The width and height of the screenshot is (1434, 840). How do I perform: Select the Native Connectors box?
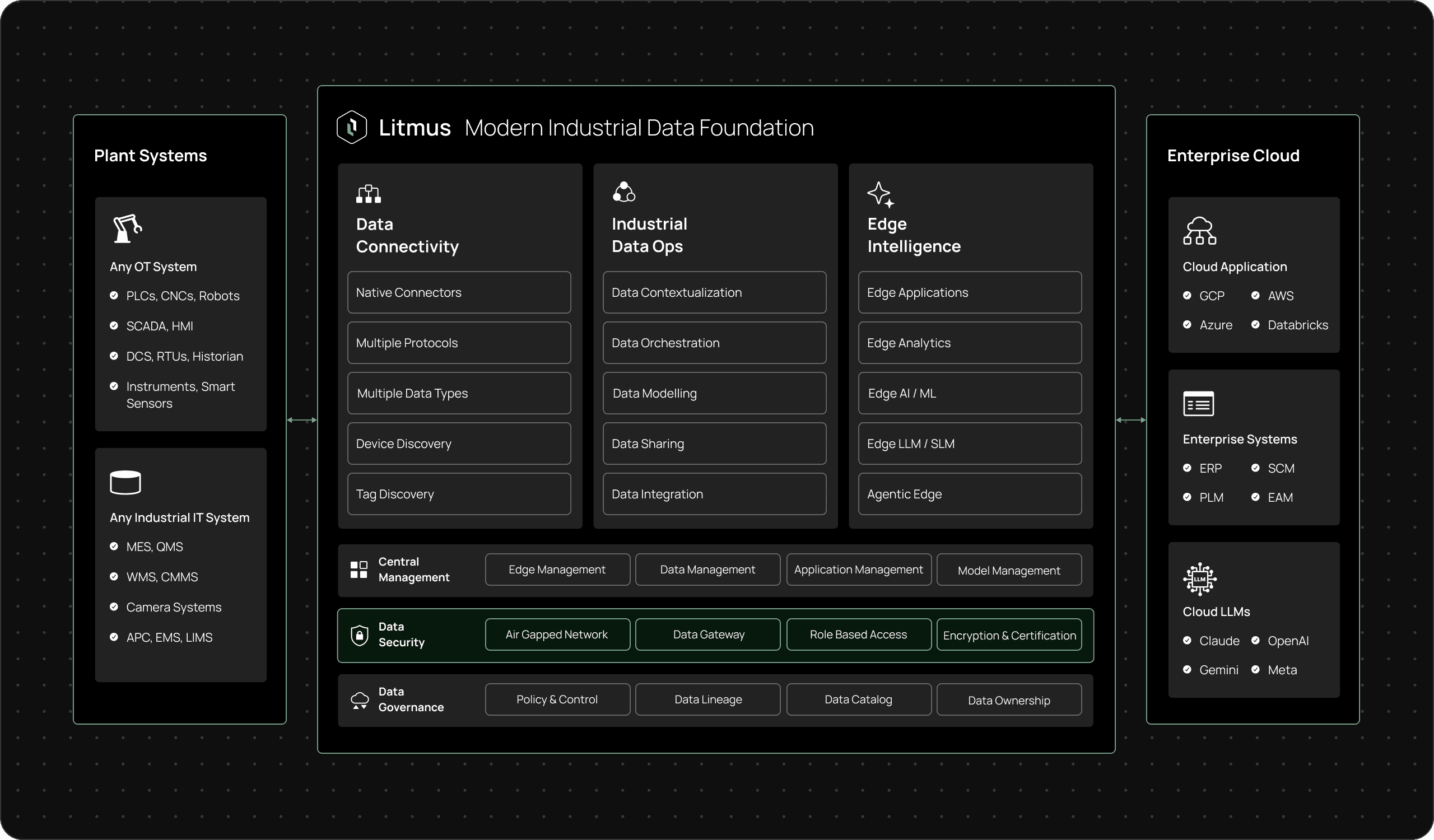[x=459, y=292]
